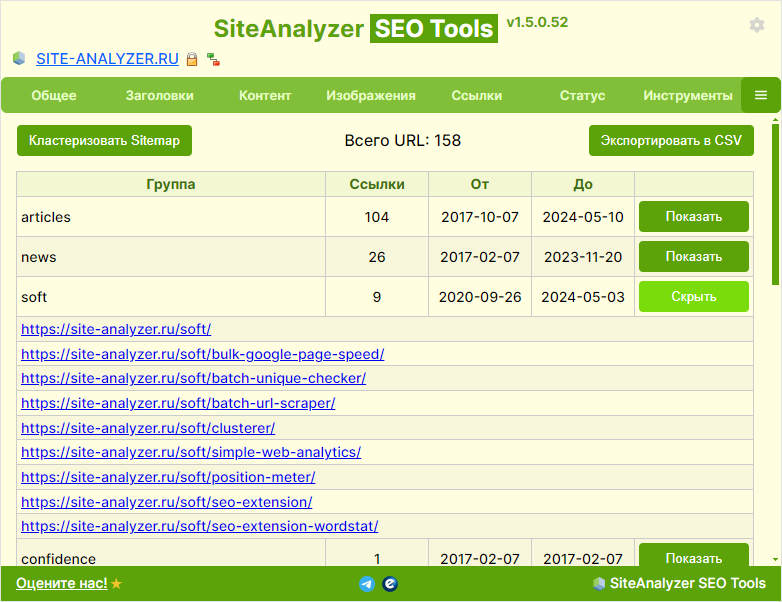Open the Изображения tab
This screenshot has height=602, width=782.
coord(371,95)
